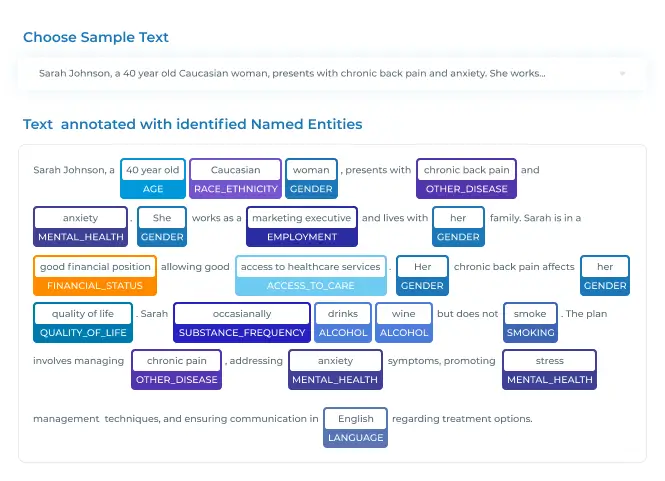Image resolution: width=665 pixels, height=481 pixels.
Task: Select the 'chronic pain' OTHER_DISEASE entity
Action: (x=176, y=369)
